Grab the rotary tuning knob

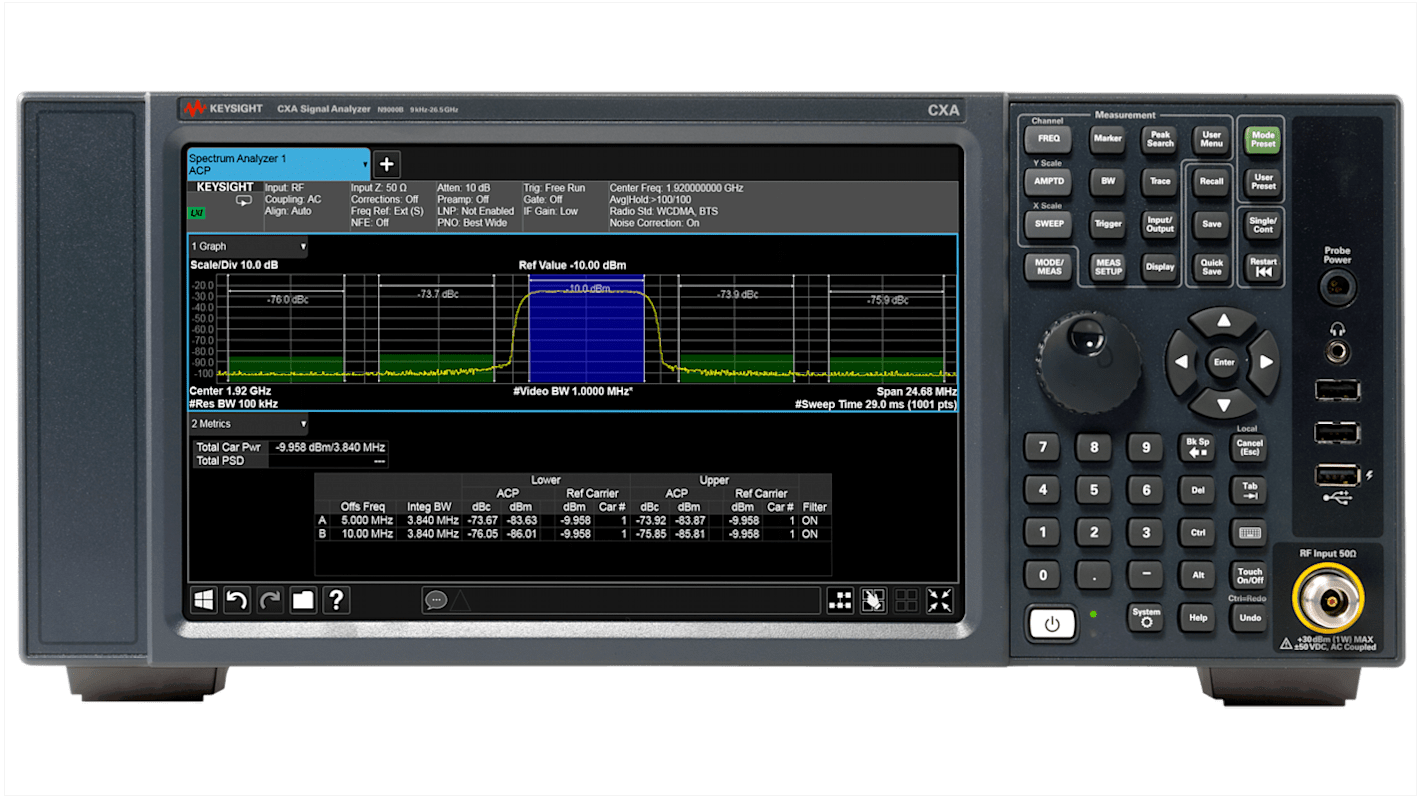pos(1088,362)
